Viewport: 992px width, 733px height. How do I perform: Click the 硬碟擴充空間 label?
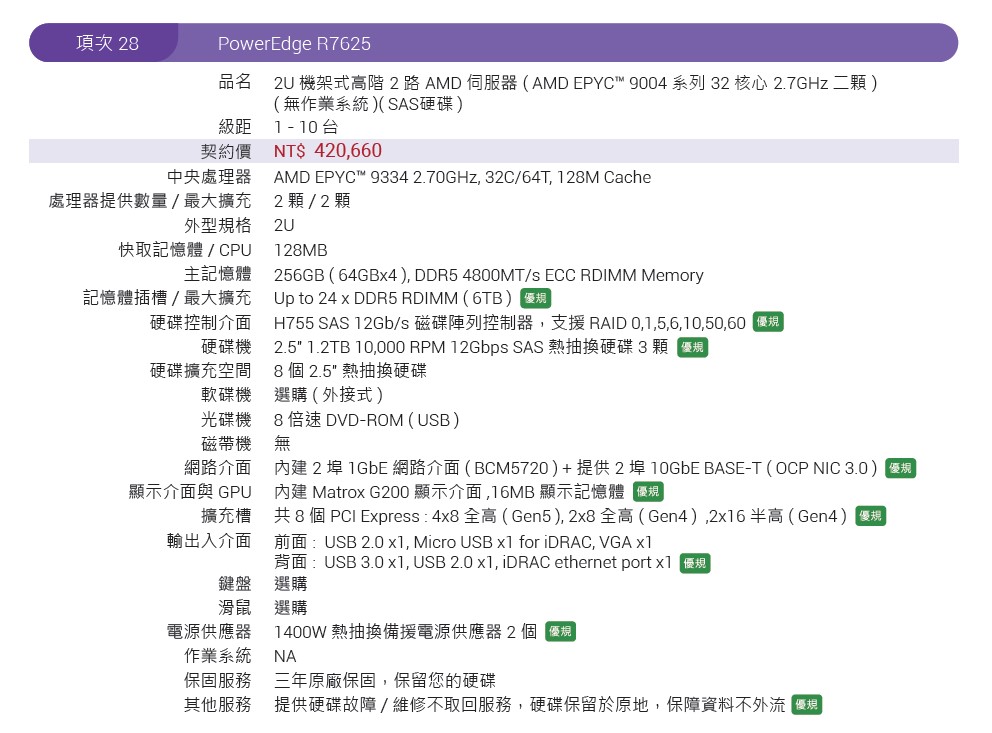click(201, 371)
